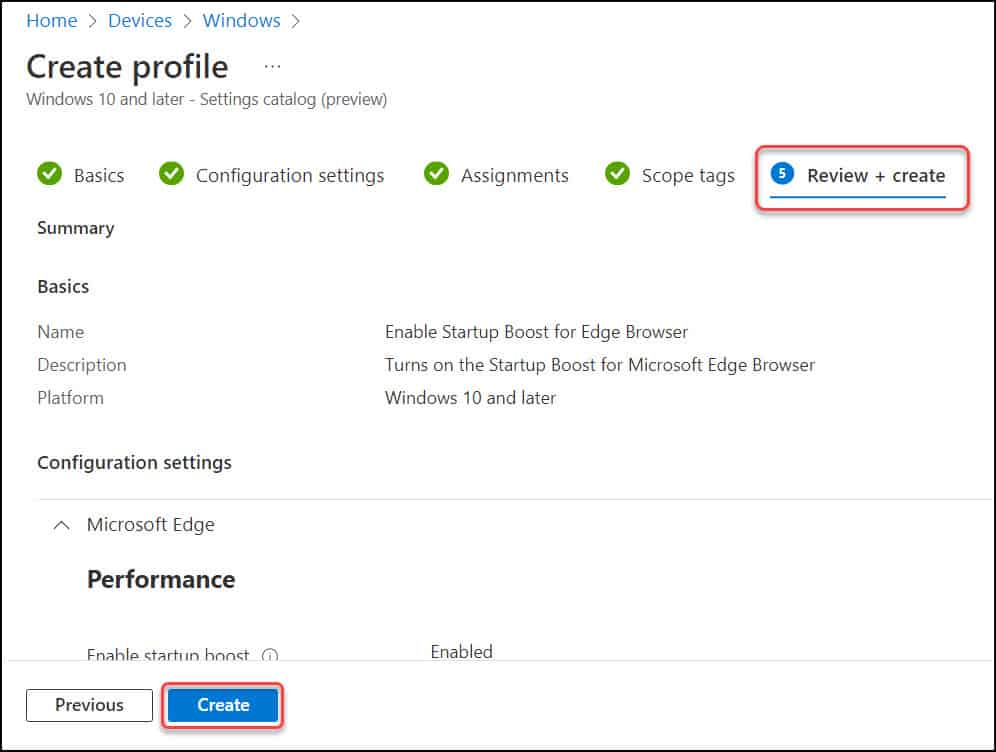Click the 'Platform' field label
996x752 pixels.
pyautogui.click(x=71, y=398)
